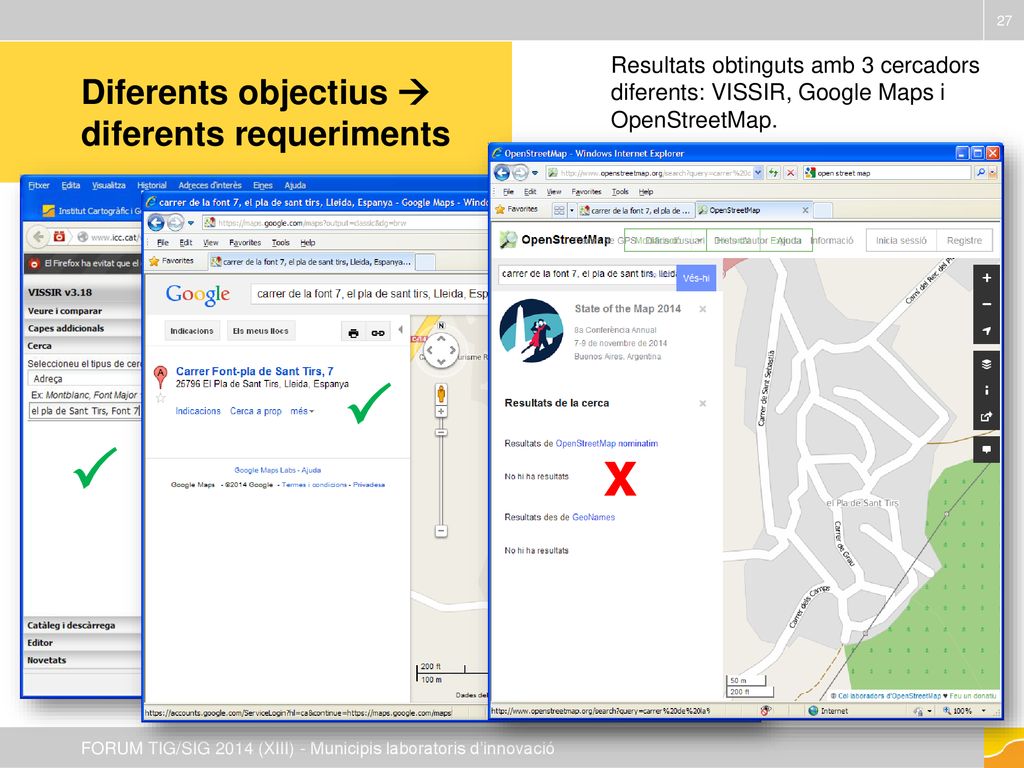Open Quick Tabs in OpenStreetMap window

click(x=559, y=210)
